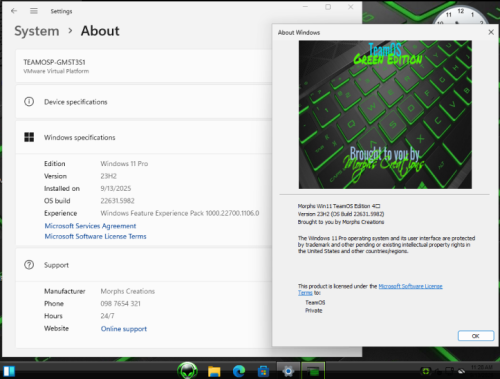The width and height of the screenshot is (500, 379).
Task: Open the alien head Start button
Action: pos(187,371)
